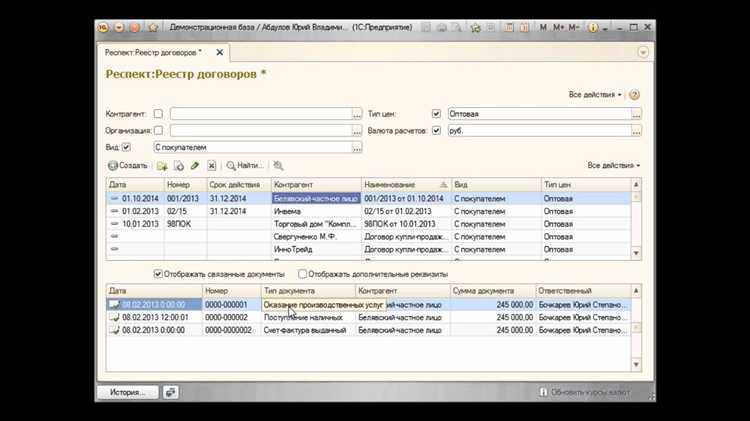750x421 pixels.
Task: Open the Тип цен field selection button
Action: pyautogui.click(x=636, y=114)
